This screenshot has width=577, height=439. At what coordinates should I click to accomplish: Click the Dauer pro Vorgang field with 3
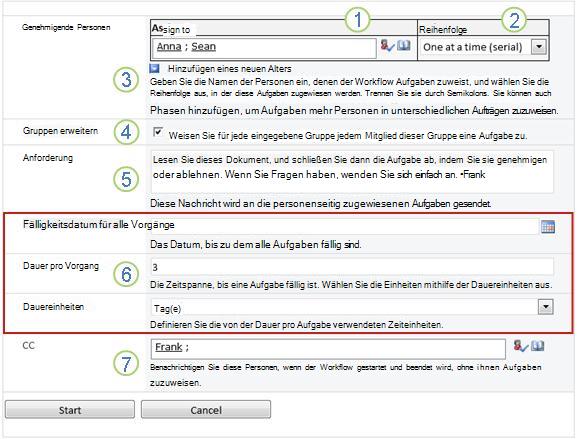pyautogui.click(x=352, y=267)
